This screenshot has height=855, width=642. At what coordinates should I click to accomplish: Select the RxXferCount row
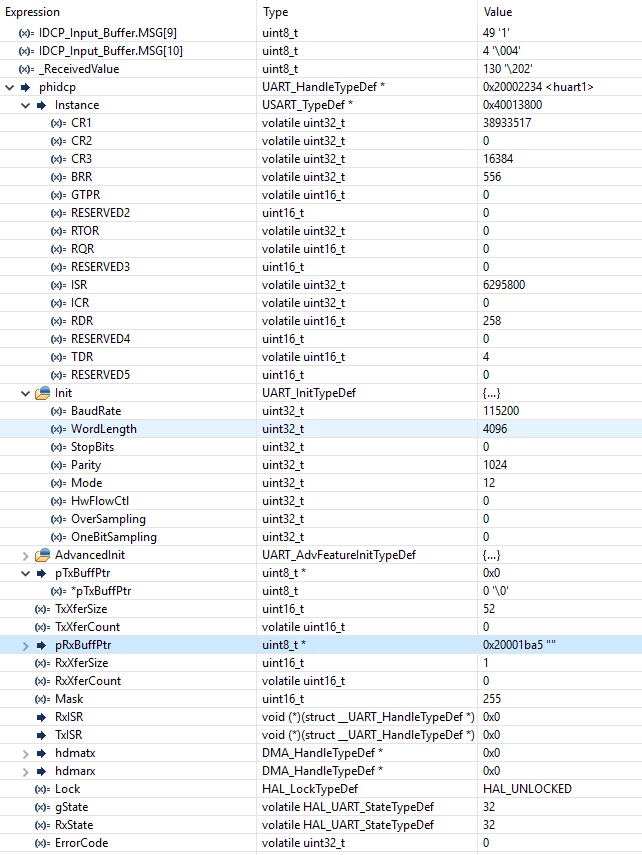[321, 681]
